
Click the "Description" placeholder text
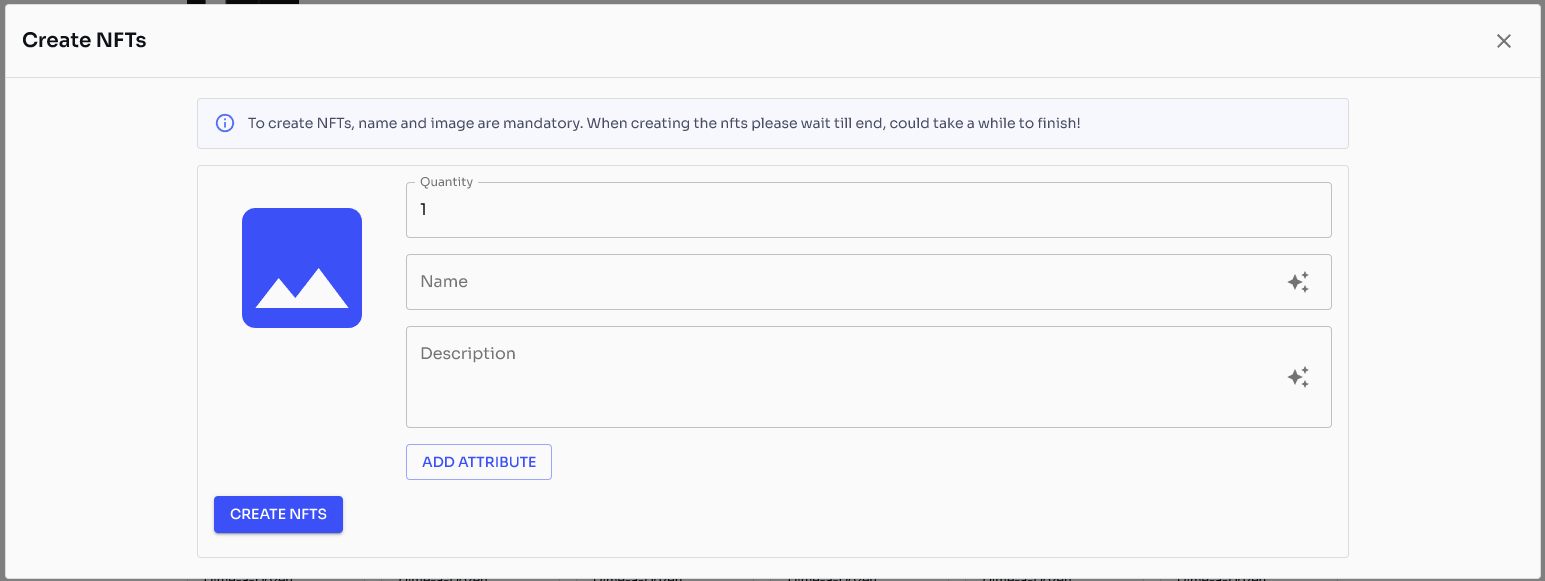pos(468,354)
